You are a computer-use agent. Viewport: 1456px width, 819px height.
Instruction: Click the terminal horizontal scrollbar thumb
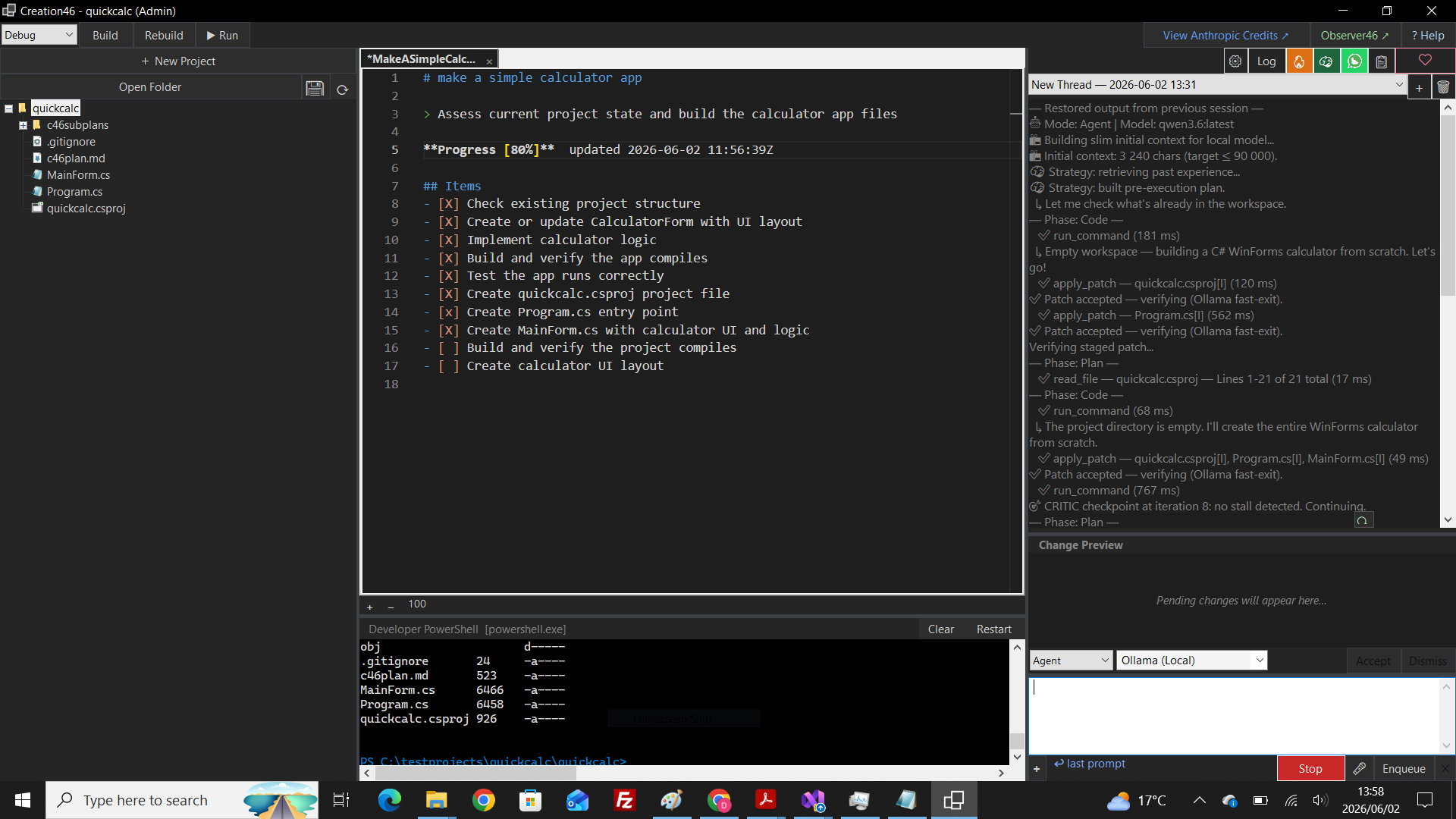click(x=475, y=773)
